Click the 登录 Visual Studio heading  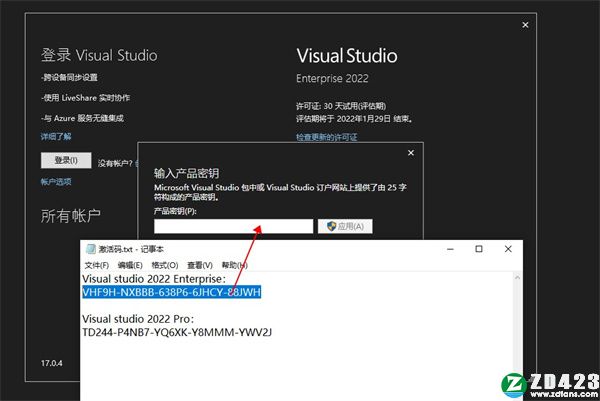pyautogui.click(x=99, y=55)
